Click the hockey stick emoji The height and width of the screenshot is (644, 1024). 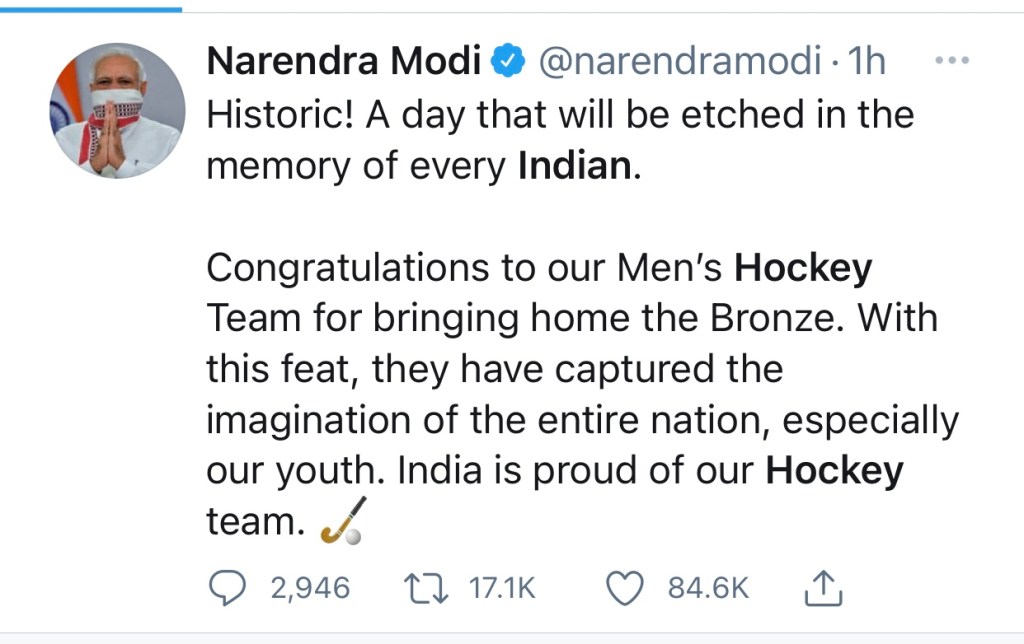(342, 521)
